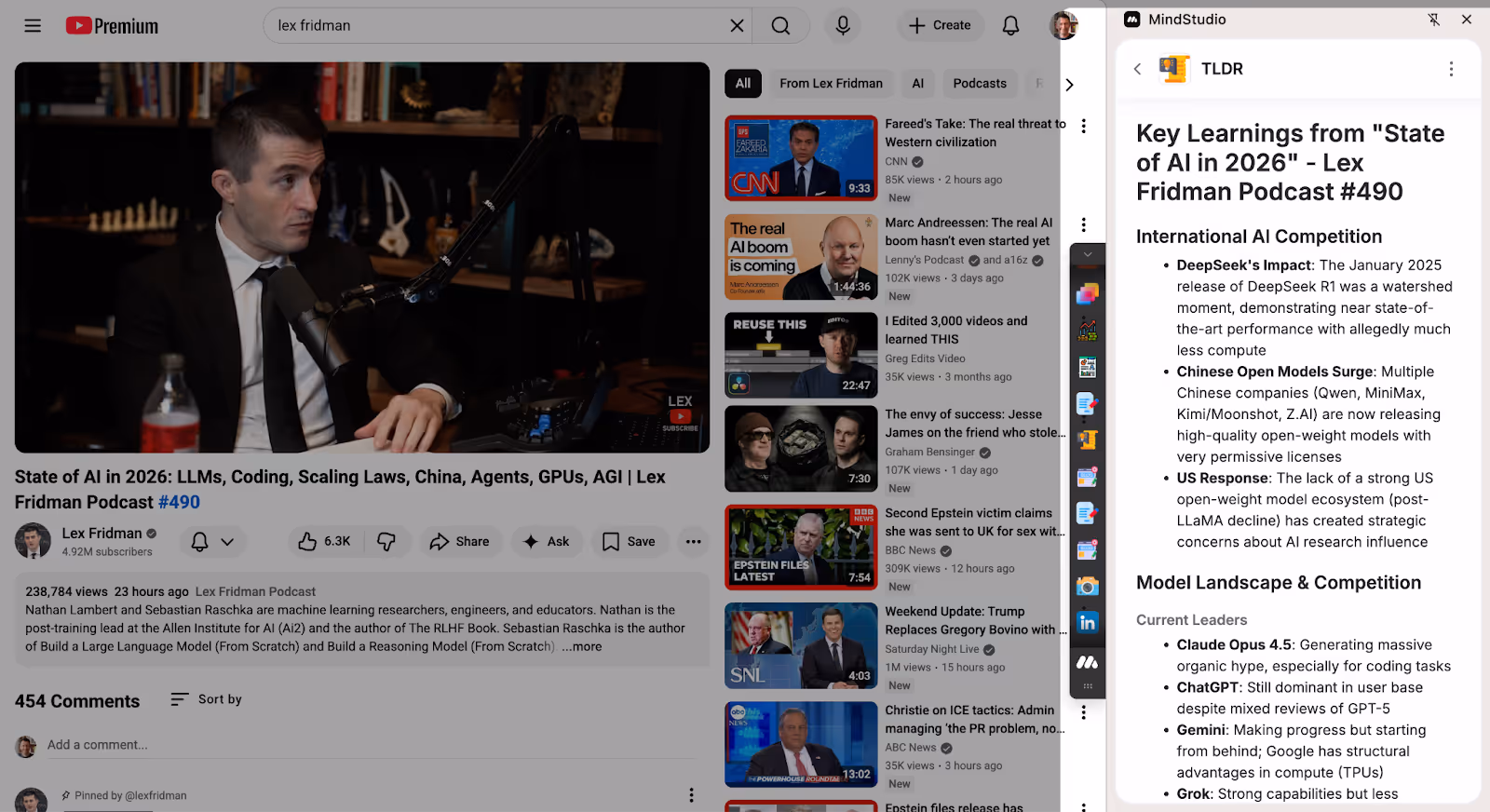Go back from the TLDR panel
The width and height of the screenshot is (1490, 812).
[x=1137, y=69]
